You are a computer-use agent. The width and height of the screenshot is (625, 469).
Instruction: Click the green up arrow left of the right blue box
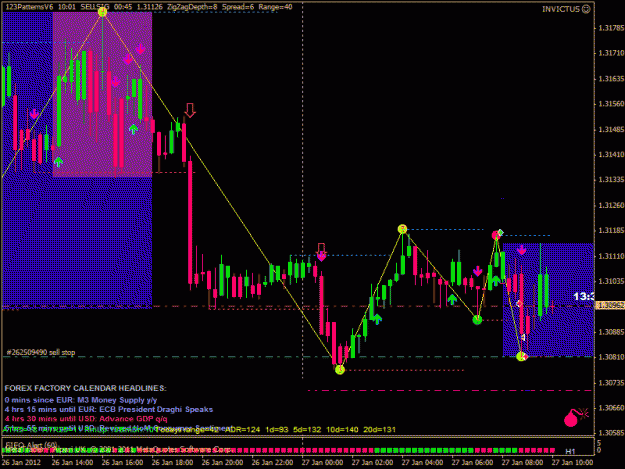(x=495, y=281)
